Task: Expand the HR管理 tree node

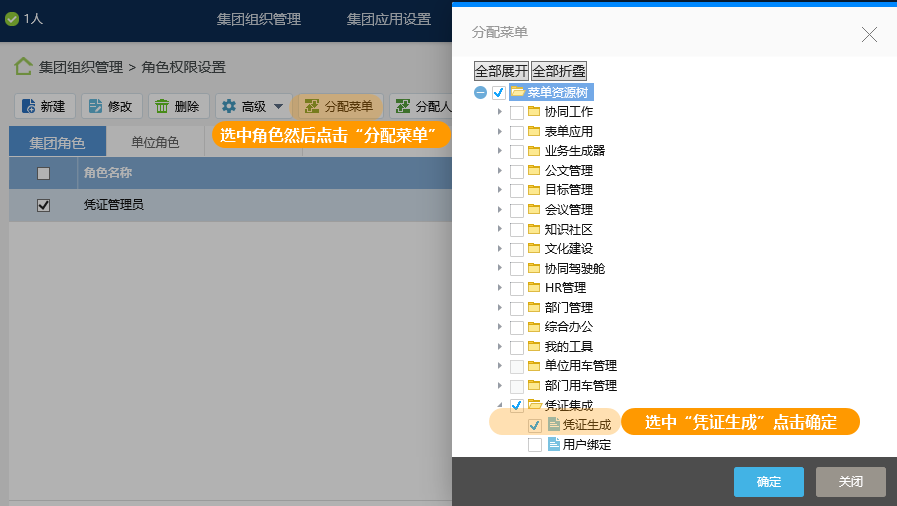Action: pos(500,288)
